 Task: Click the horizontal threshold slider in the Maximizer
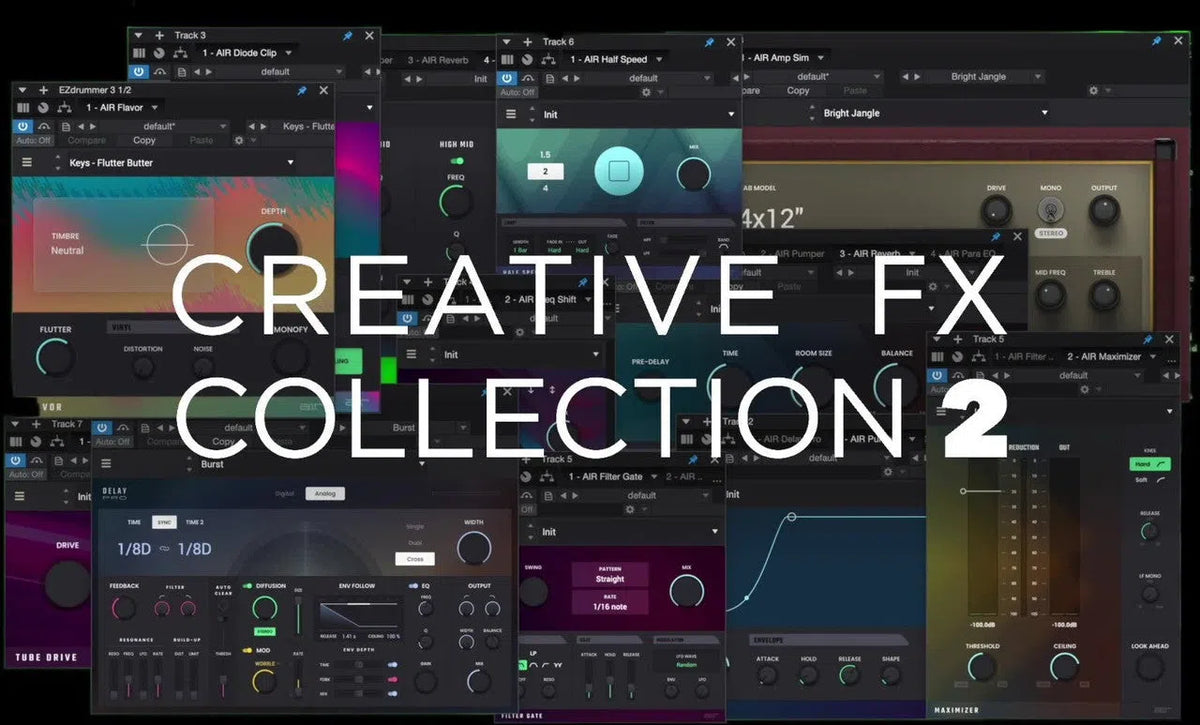coord(963,490)
